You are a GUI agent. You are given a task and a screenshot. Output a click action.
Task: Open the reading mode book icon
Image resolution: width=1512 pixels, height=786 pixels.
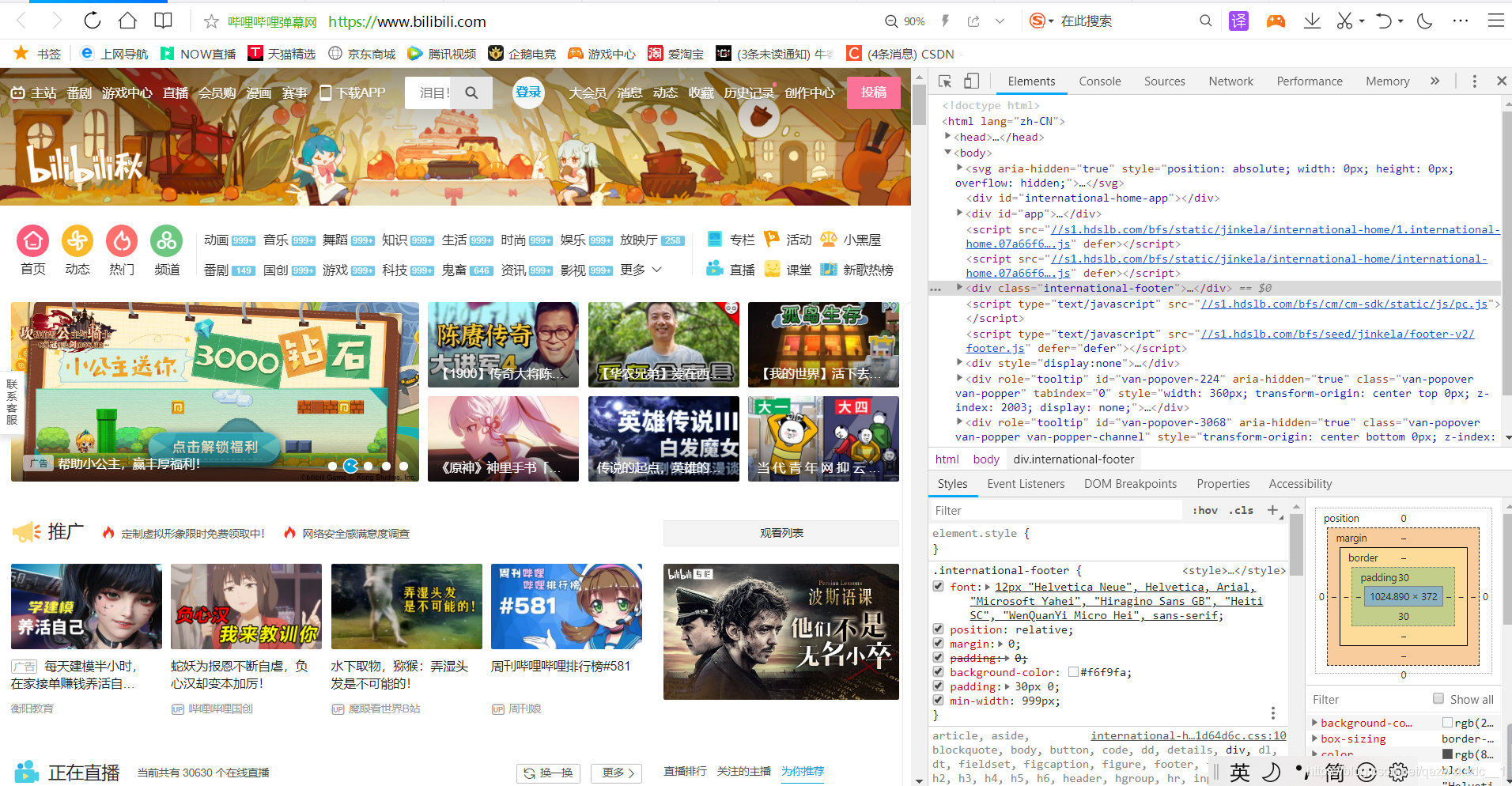coord(163,21)
